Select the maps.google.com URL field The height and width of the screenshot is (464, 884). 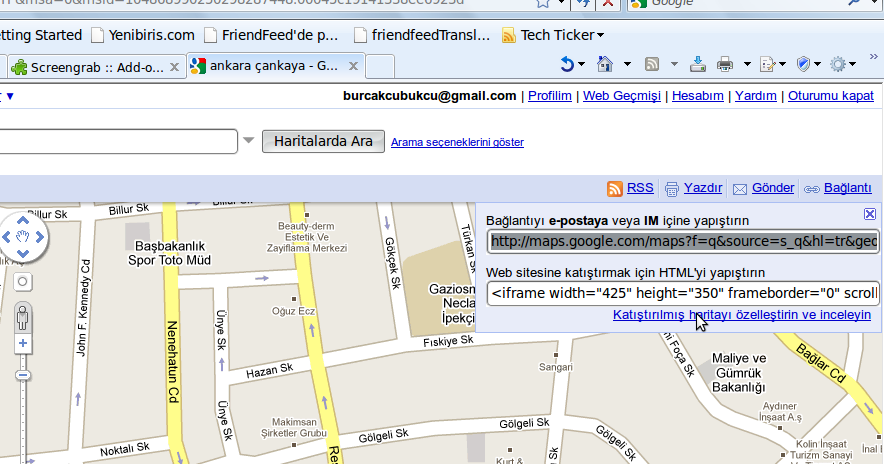point(683,241)
